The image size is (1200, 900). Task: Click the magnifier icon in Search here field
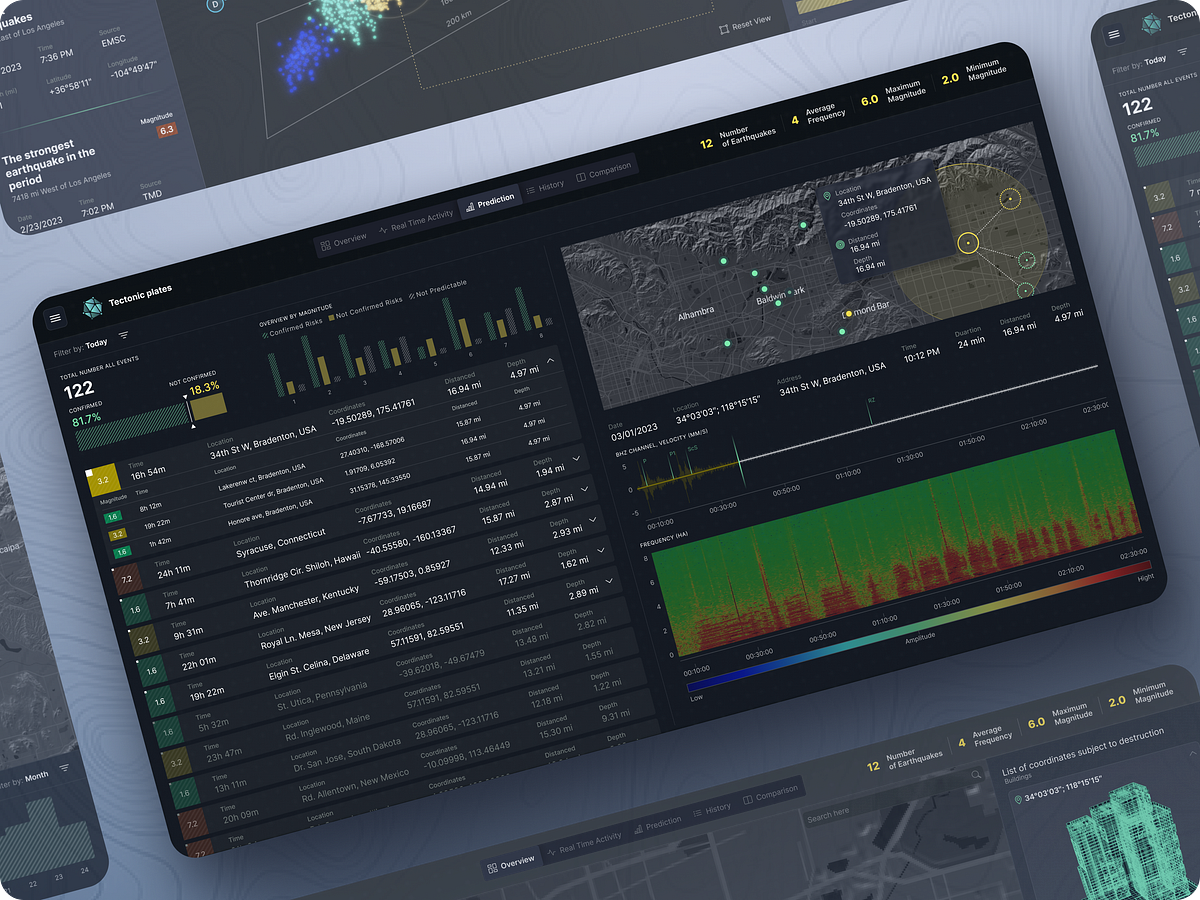(977, 775)
